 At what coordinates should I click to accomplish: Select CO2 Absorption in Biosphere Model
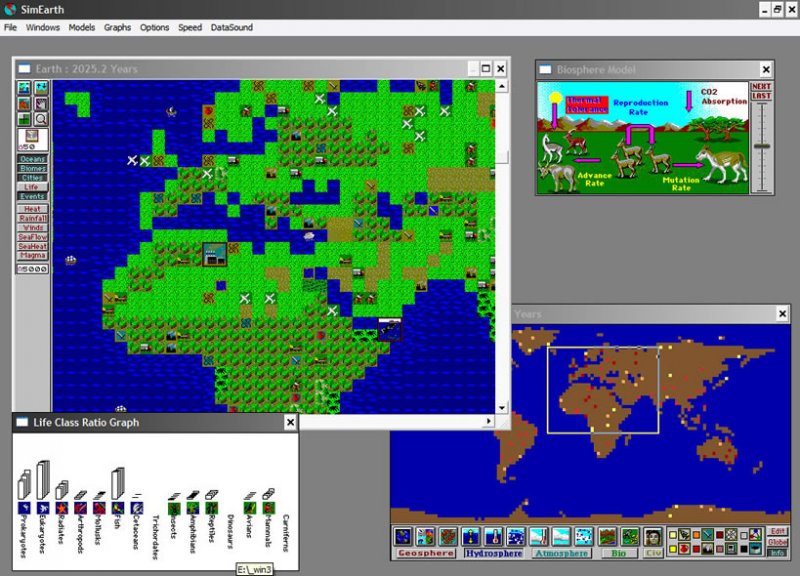[x=723, y=96]
